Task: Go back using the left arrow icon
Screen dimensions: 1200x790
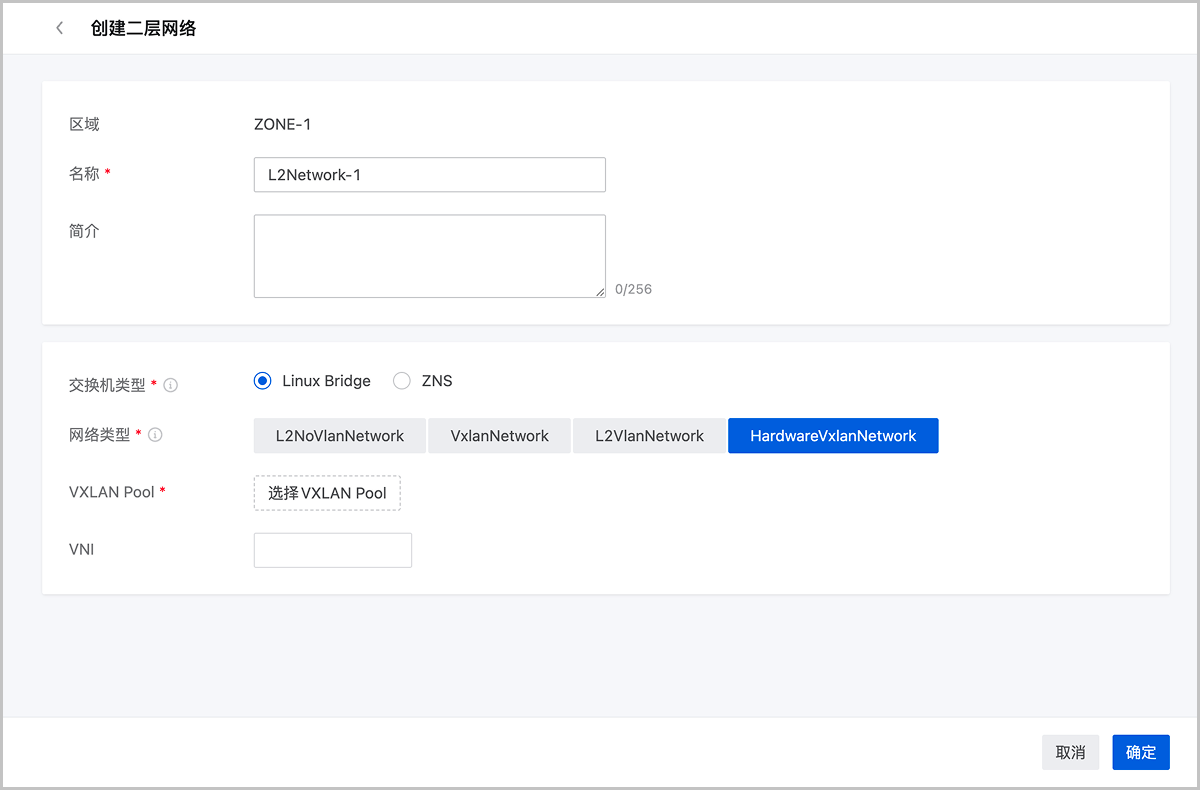Action: [60, 28]
